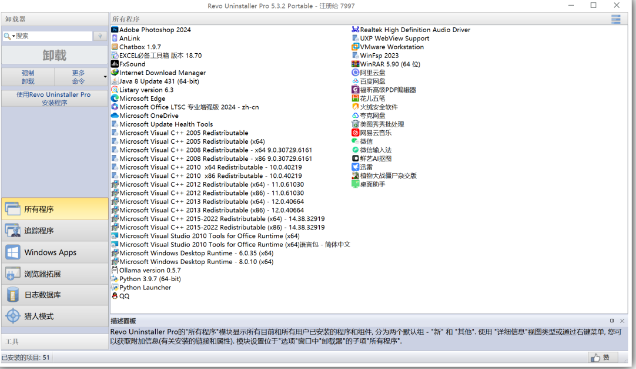Close the 描述面板 description panel
636x369 pixels.
click(622, 321)
